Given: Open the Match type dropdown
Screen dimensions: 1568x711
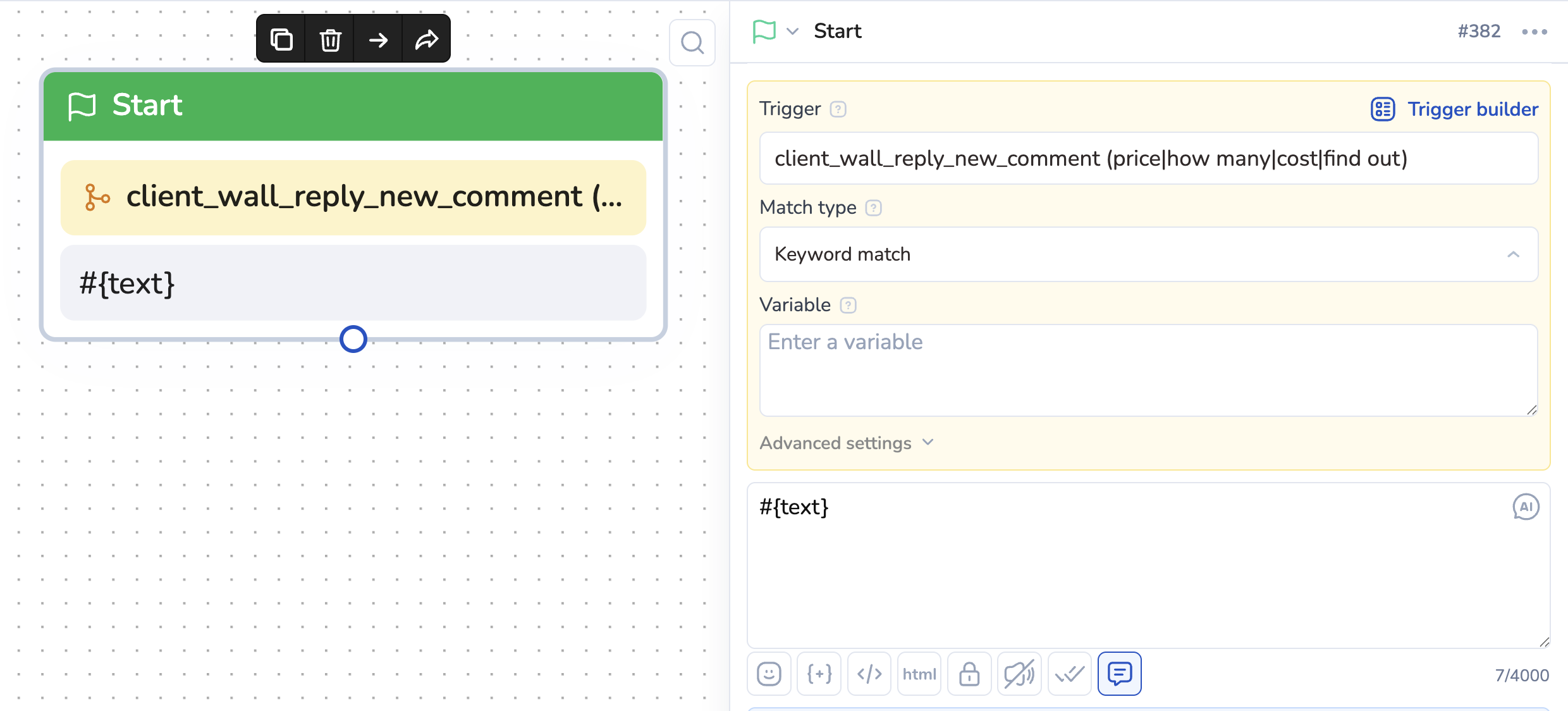Looking at the screenshot, I should (x=1148, y=254).
